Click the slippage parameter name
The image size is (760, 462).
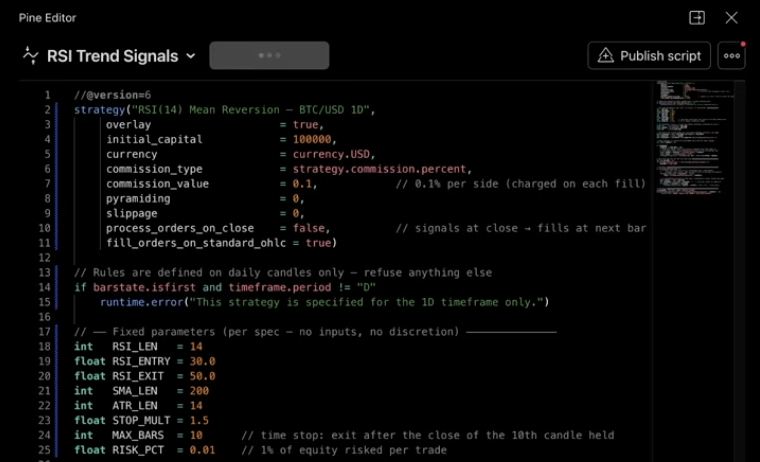pos(131,213)
